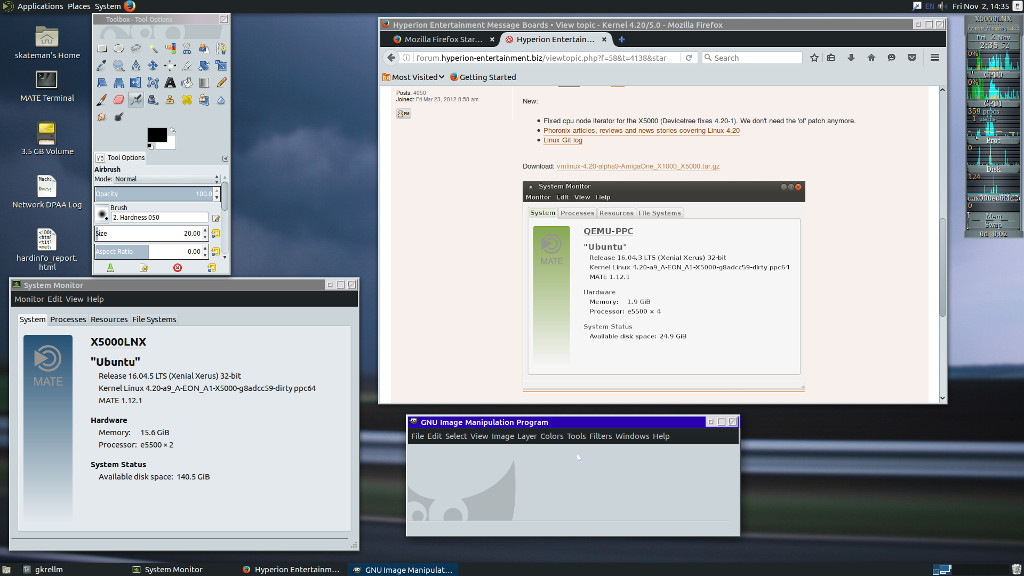Select the Crop tool
Viewport: 1024px width, 576px height.
click(x=187, y=65)
